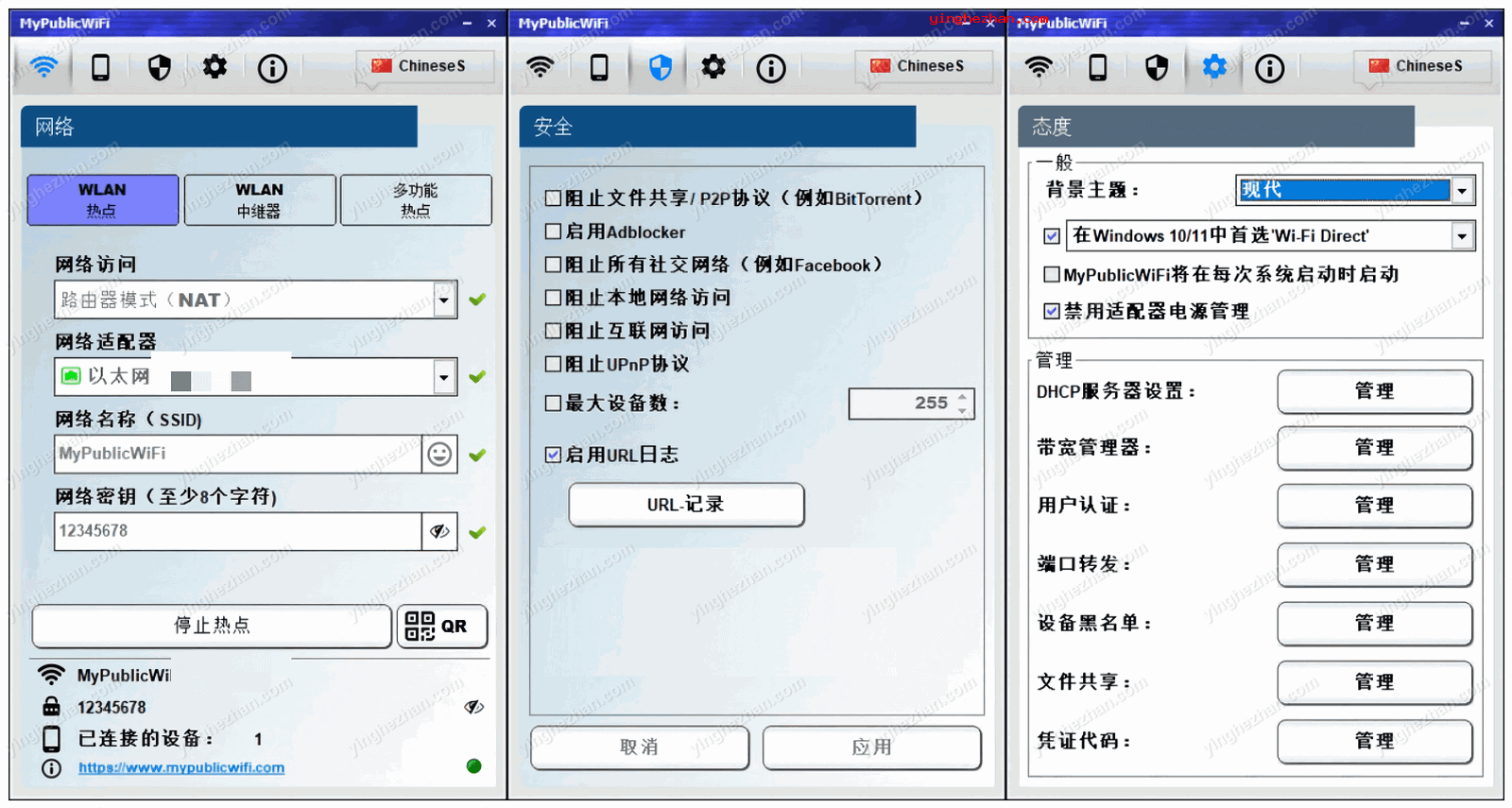The height and width of the screenshot is (808, 1512).
Task: Open ChineseS language selector in middle window
Action: pos(923,66)
